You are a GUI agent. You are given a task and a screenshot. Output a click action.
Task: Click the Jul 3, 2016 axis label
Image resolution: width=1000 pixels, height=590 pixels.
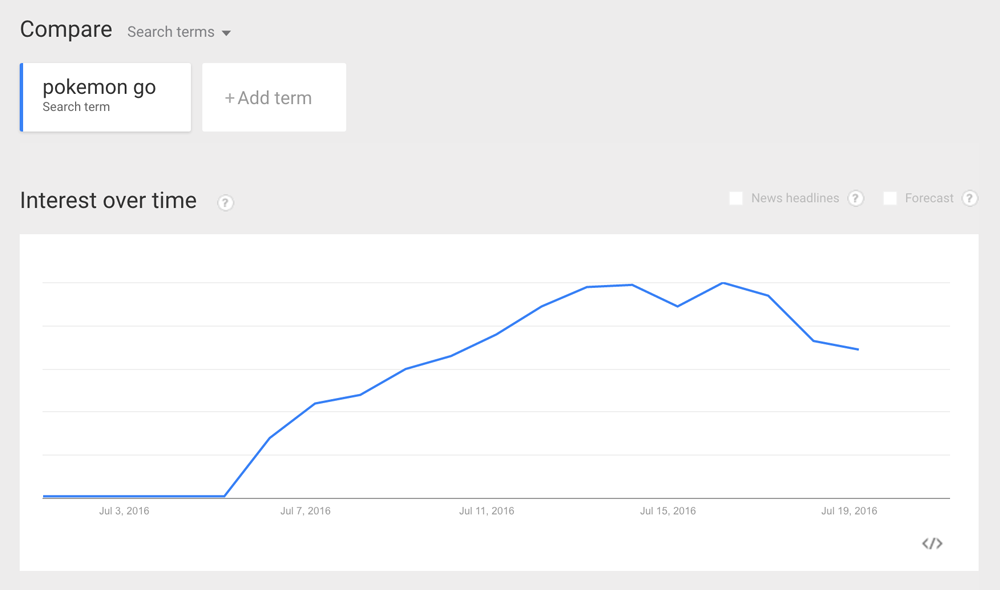click(x=124, y=511)
